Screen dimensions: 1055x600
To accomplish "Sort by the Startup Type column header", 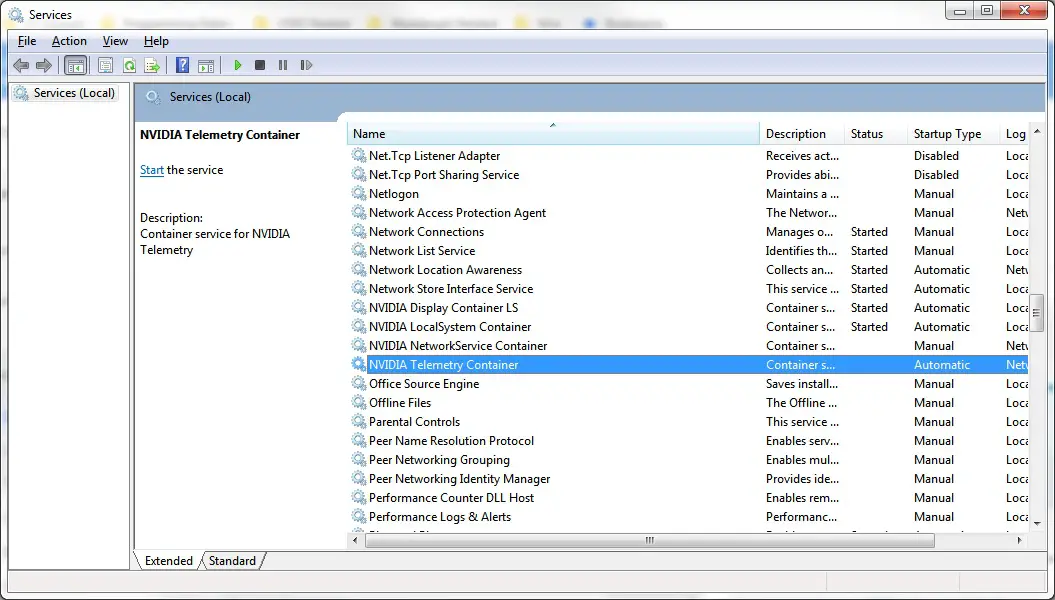I will (x=953, y=134).
